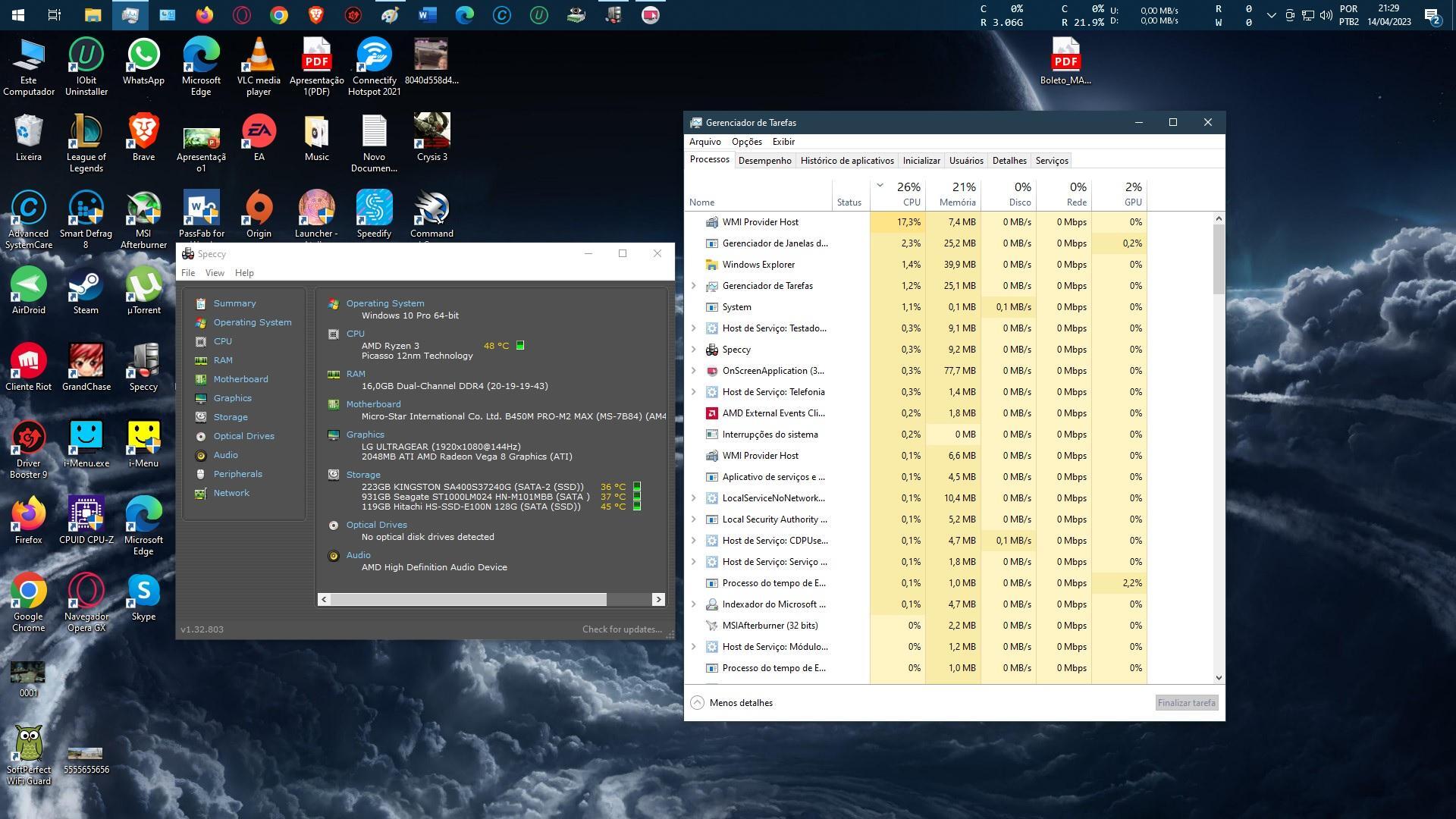Open Microsoft Word from the taskbar
1456x819 pixels.
(x=427, y=14)
